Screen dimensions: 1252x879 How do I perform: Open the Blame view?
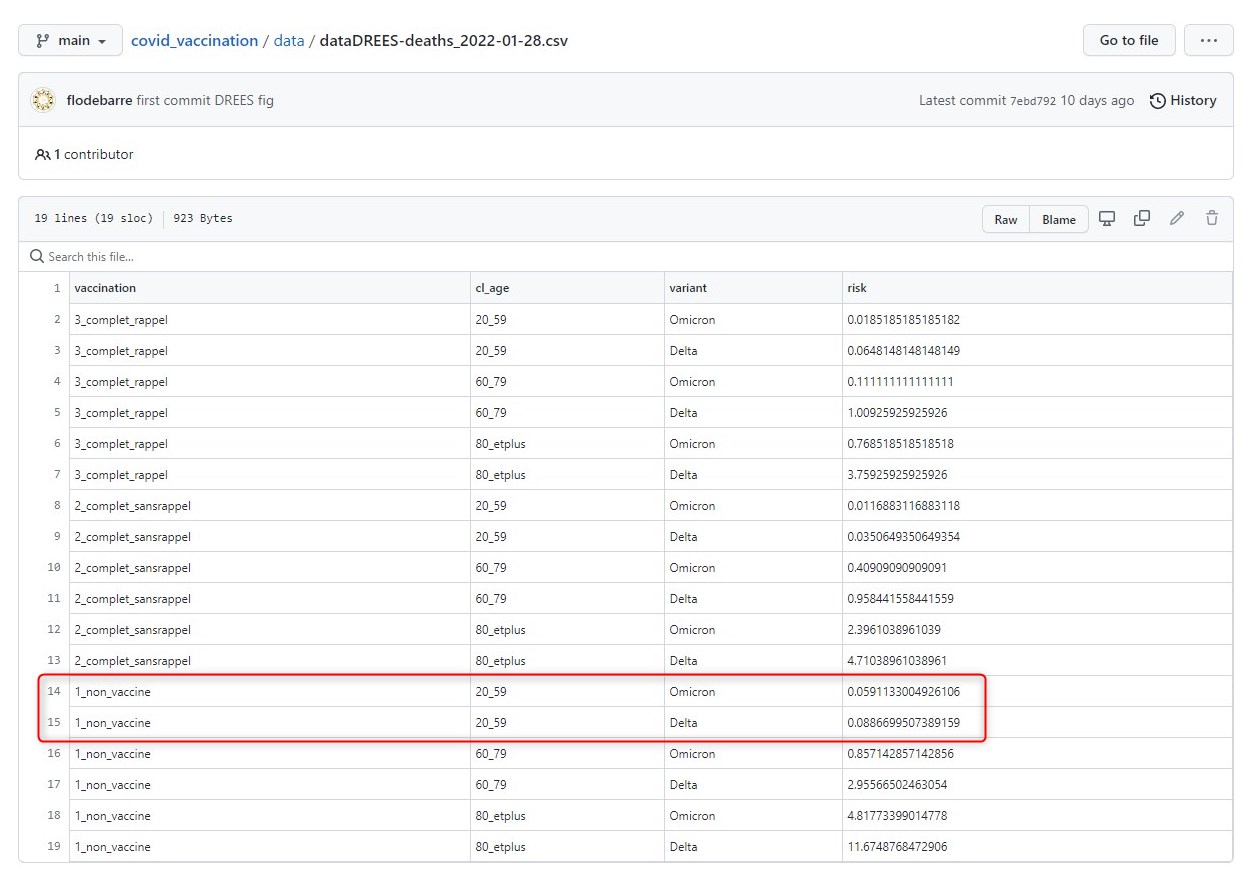tap(1059, 220)
